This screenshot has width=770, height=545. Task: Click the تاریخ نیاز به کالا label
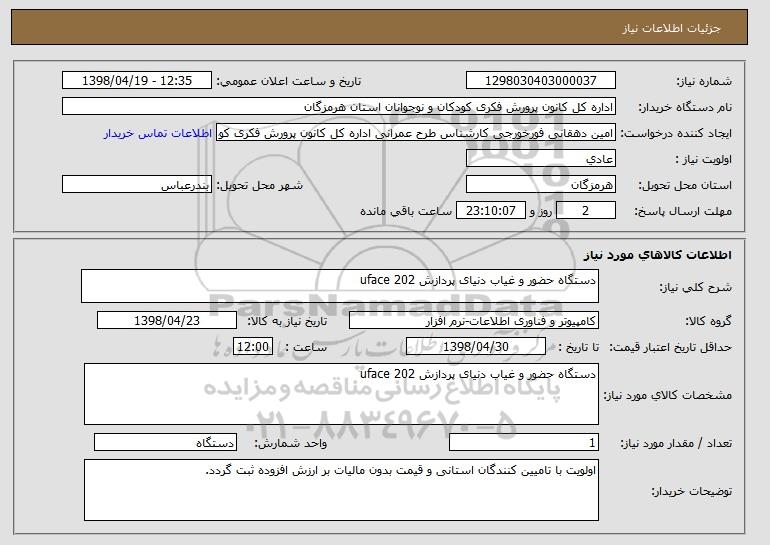click(x=287, y=322)
